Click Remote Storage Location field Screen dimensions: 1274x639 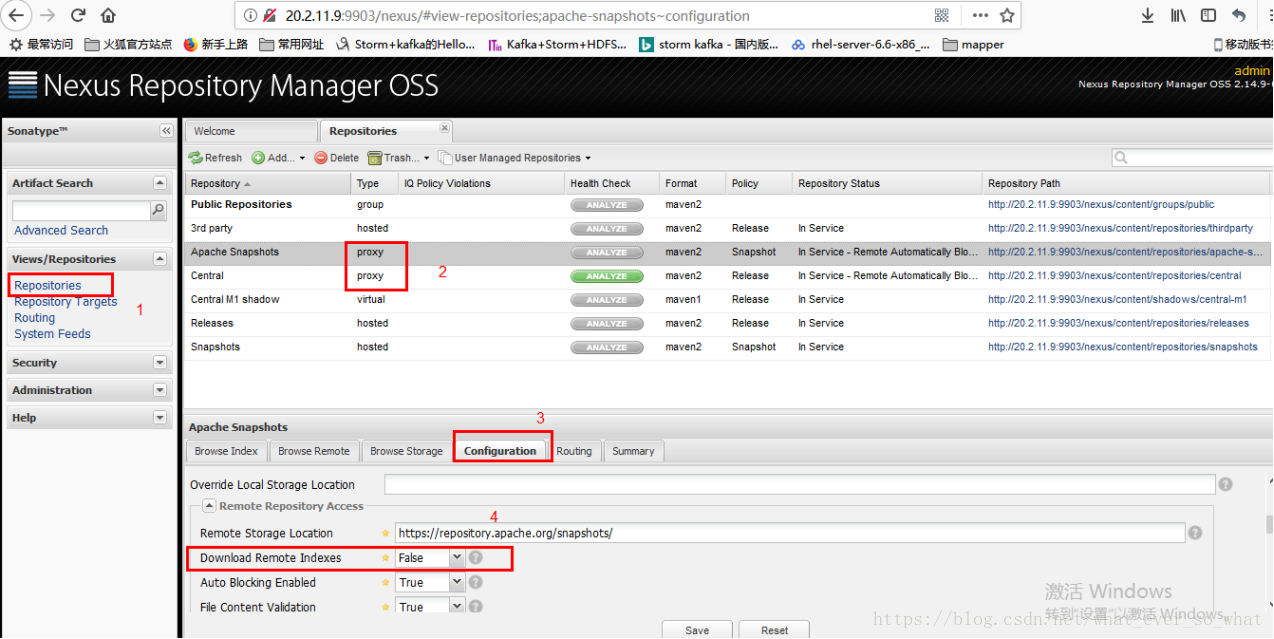coord(790,533)
